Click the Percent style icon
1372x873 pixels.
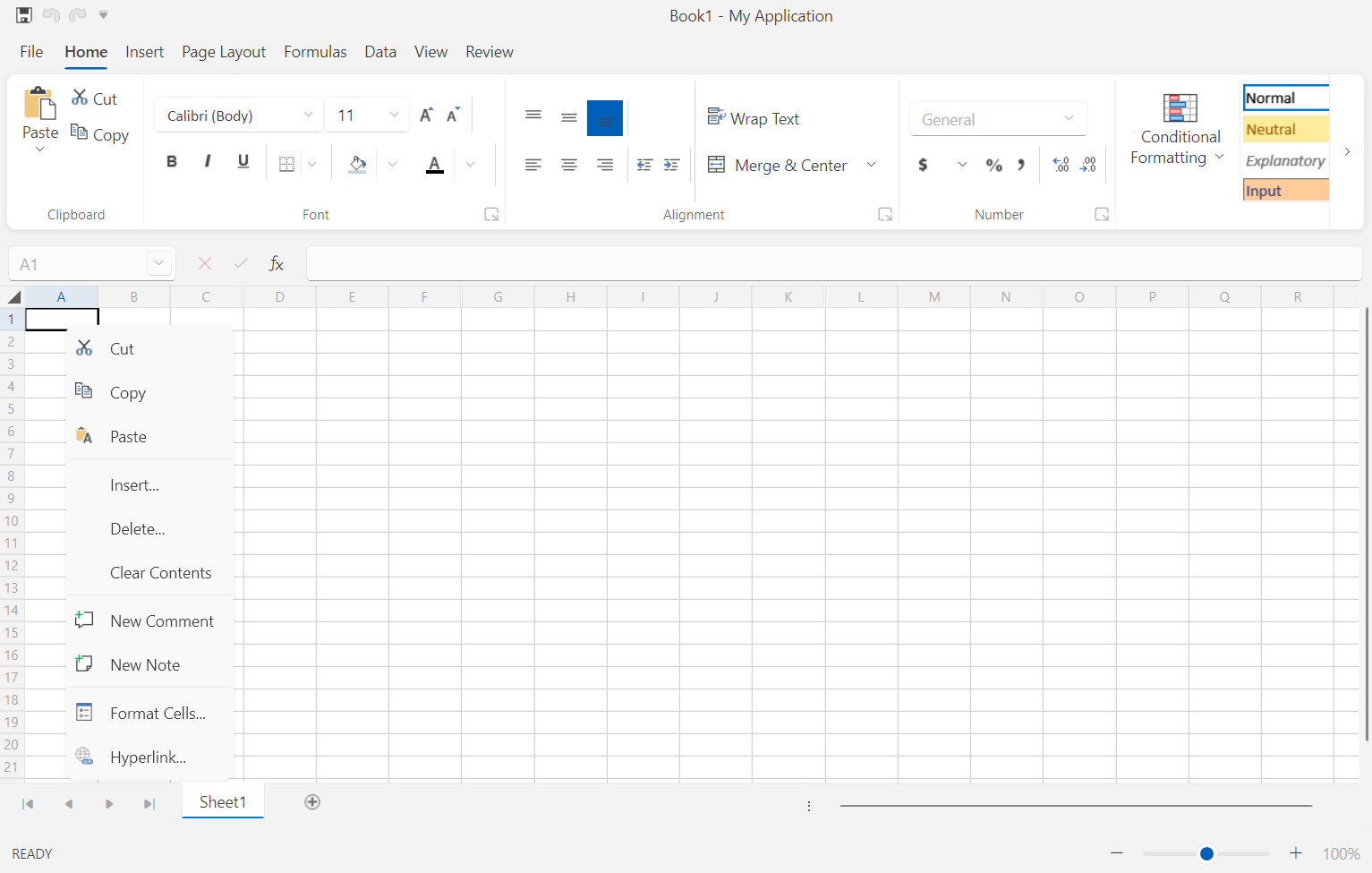click(x=993, y=165)
